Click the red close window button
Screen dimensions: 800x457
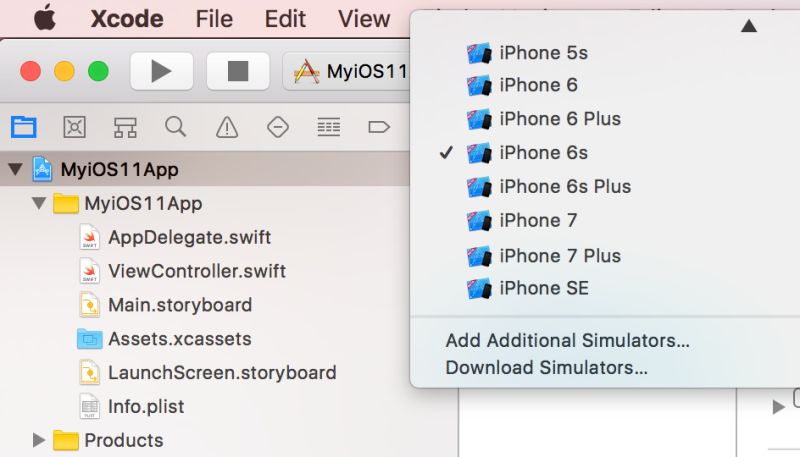tap(31, 71)
